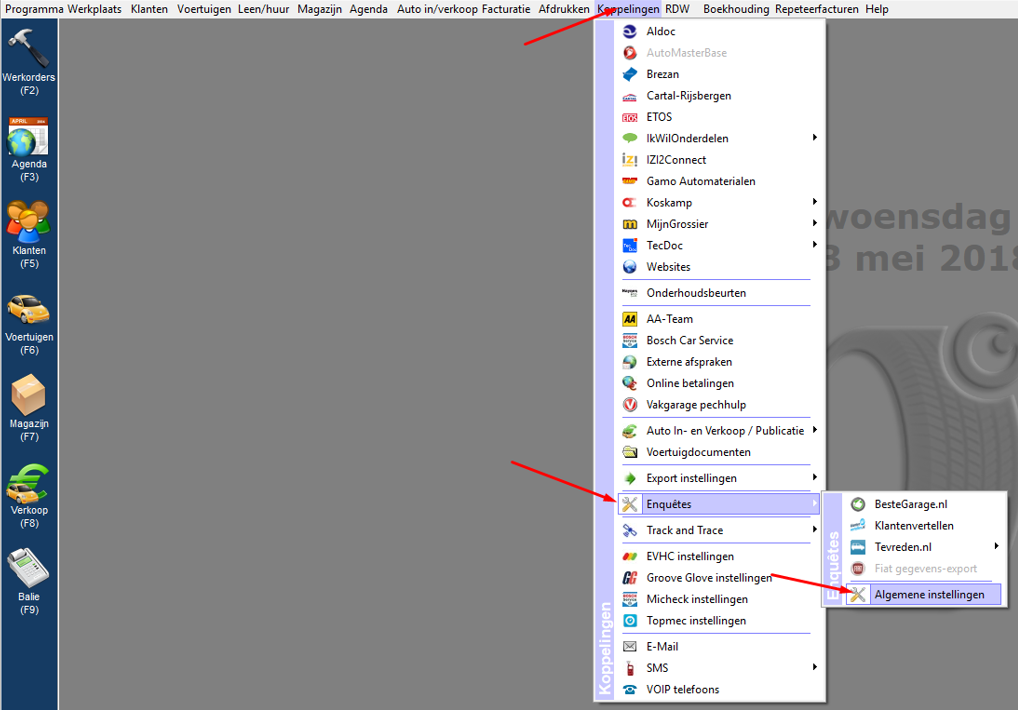Open the RDW menu

point(677,9)
